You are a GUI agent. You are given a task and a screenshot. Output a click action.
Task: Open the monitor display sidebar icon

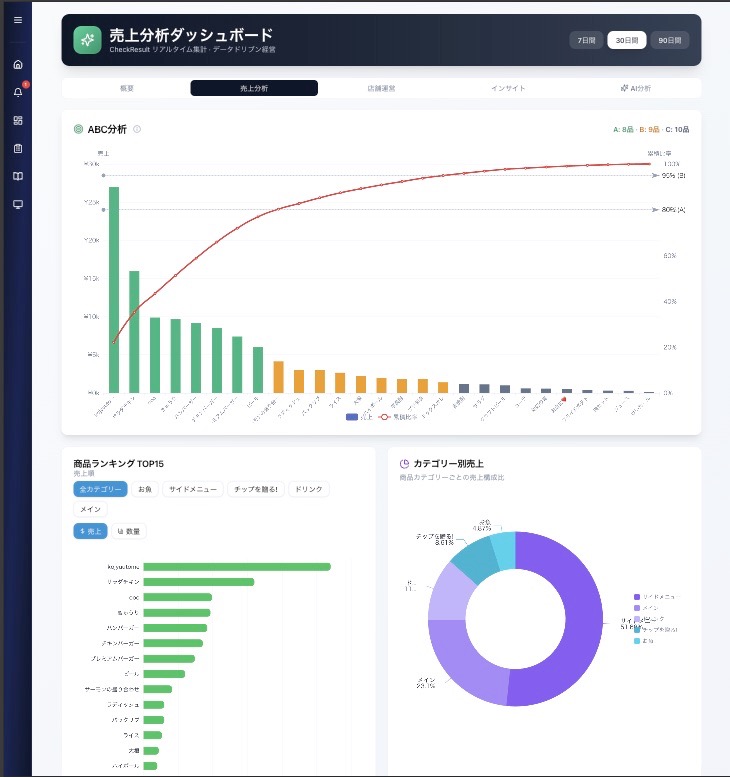pyautogui.click(x=18, y=205)
